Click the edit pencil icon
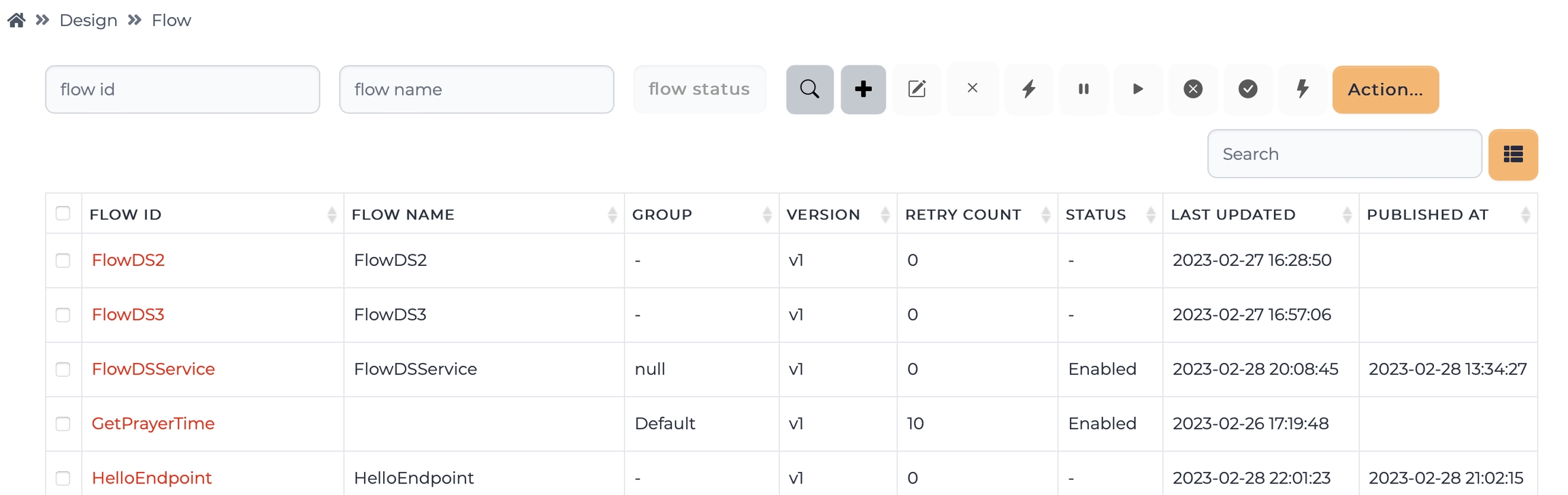Viewport: 1568px width, 495px height. (917, 89)
